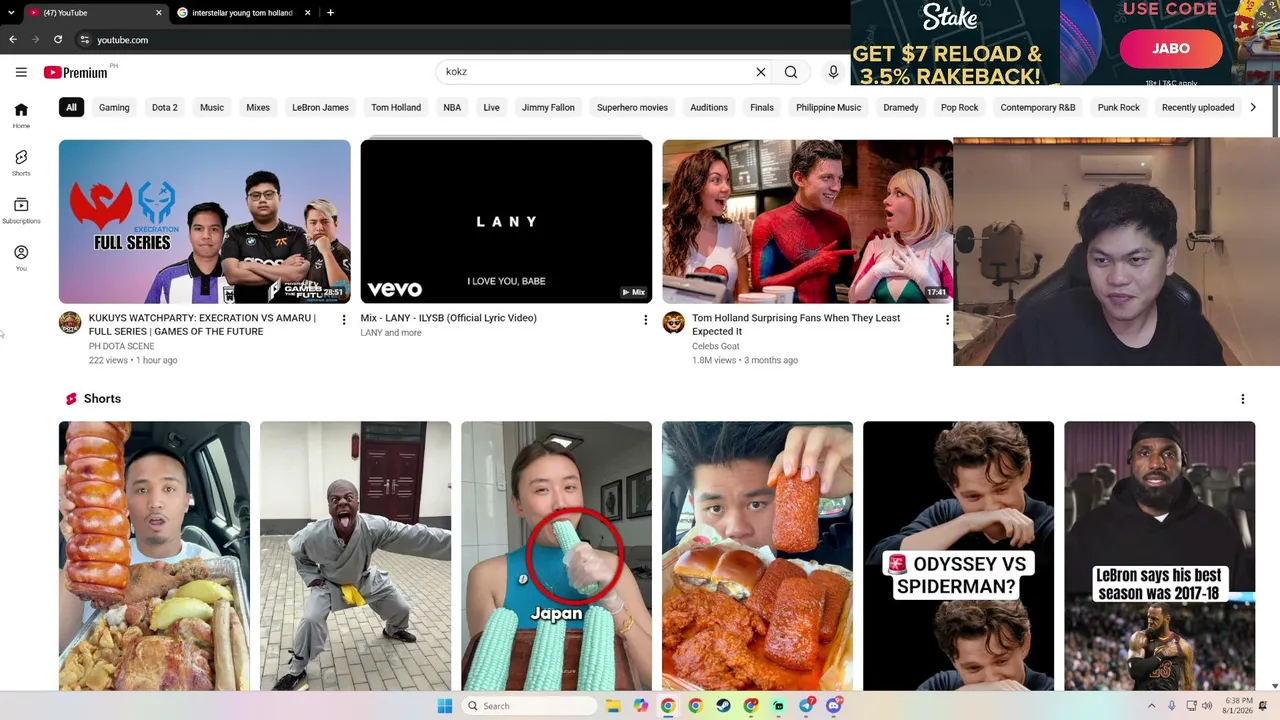Image resolution: width=1280 pixels, height=720 pixels.
Task: Open File Explorer from taskbar
Action: (x=613, y=706)
